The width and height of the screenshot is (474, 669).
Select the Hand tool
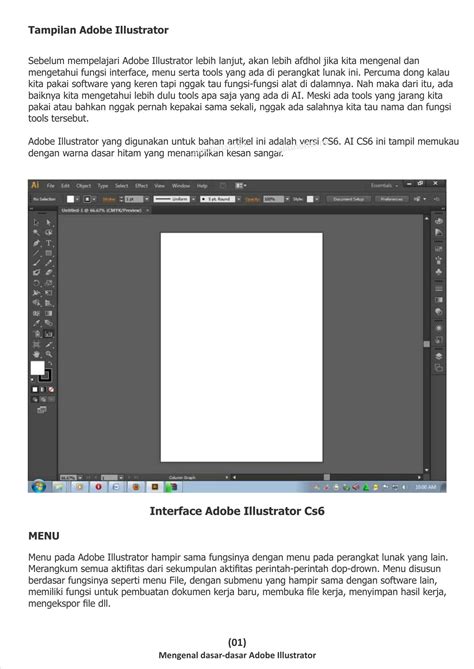click(37, 354)
